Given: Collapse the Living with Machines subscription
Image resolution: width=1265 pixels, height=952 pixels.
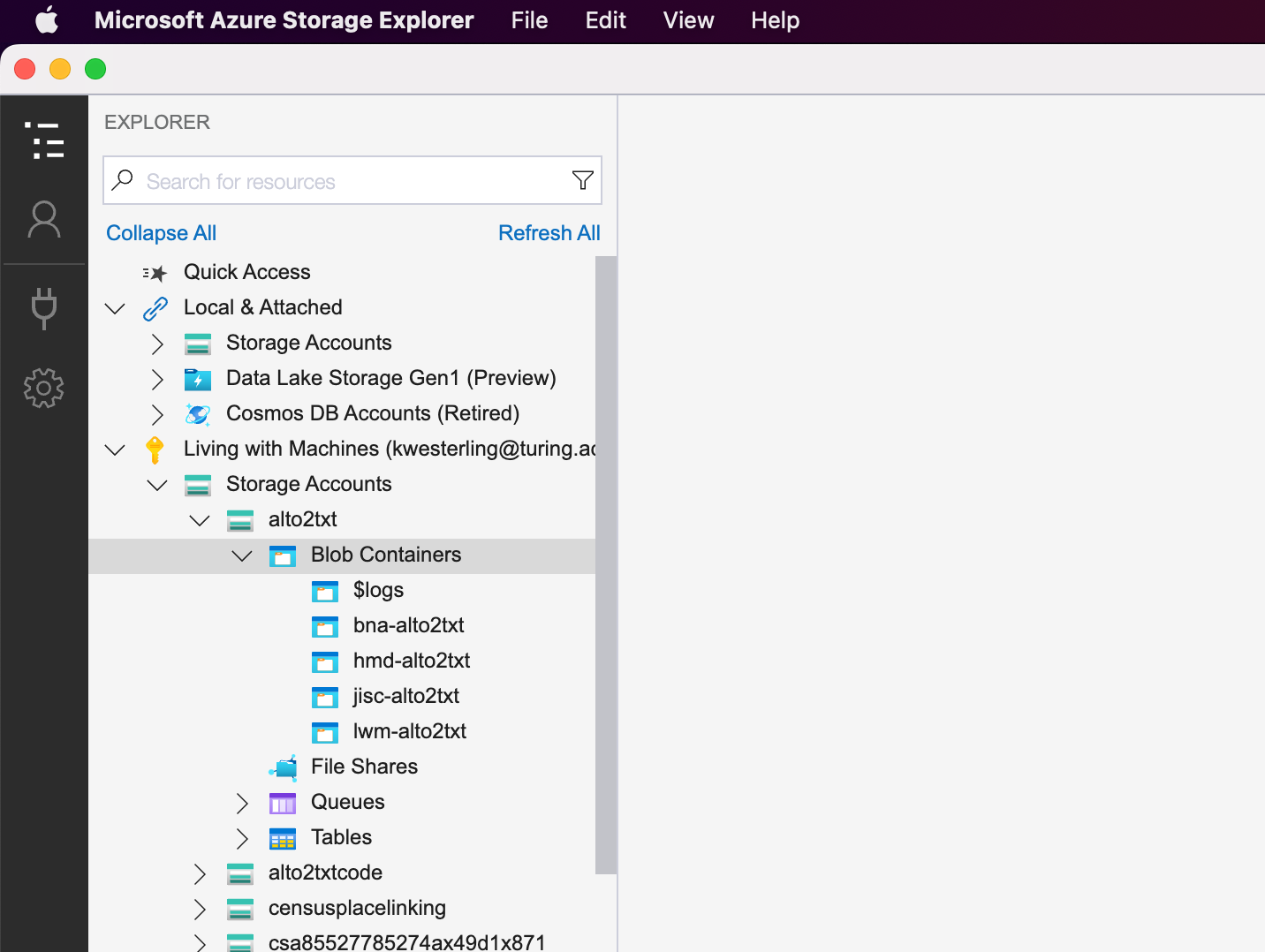Looking at the screenshot, I should (115, 450).
